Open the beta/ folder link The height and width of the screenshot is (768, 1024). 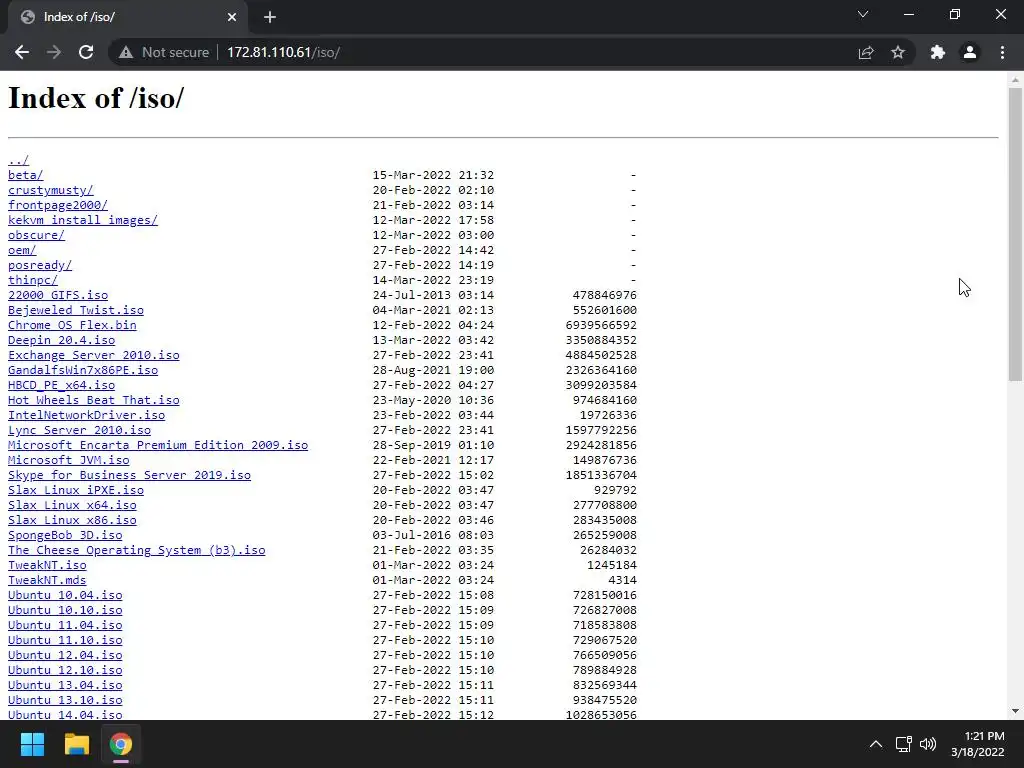click(x=25, y=175)
